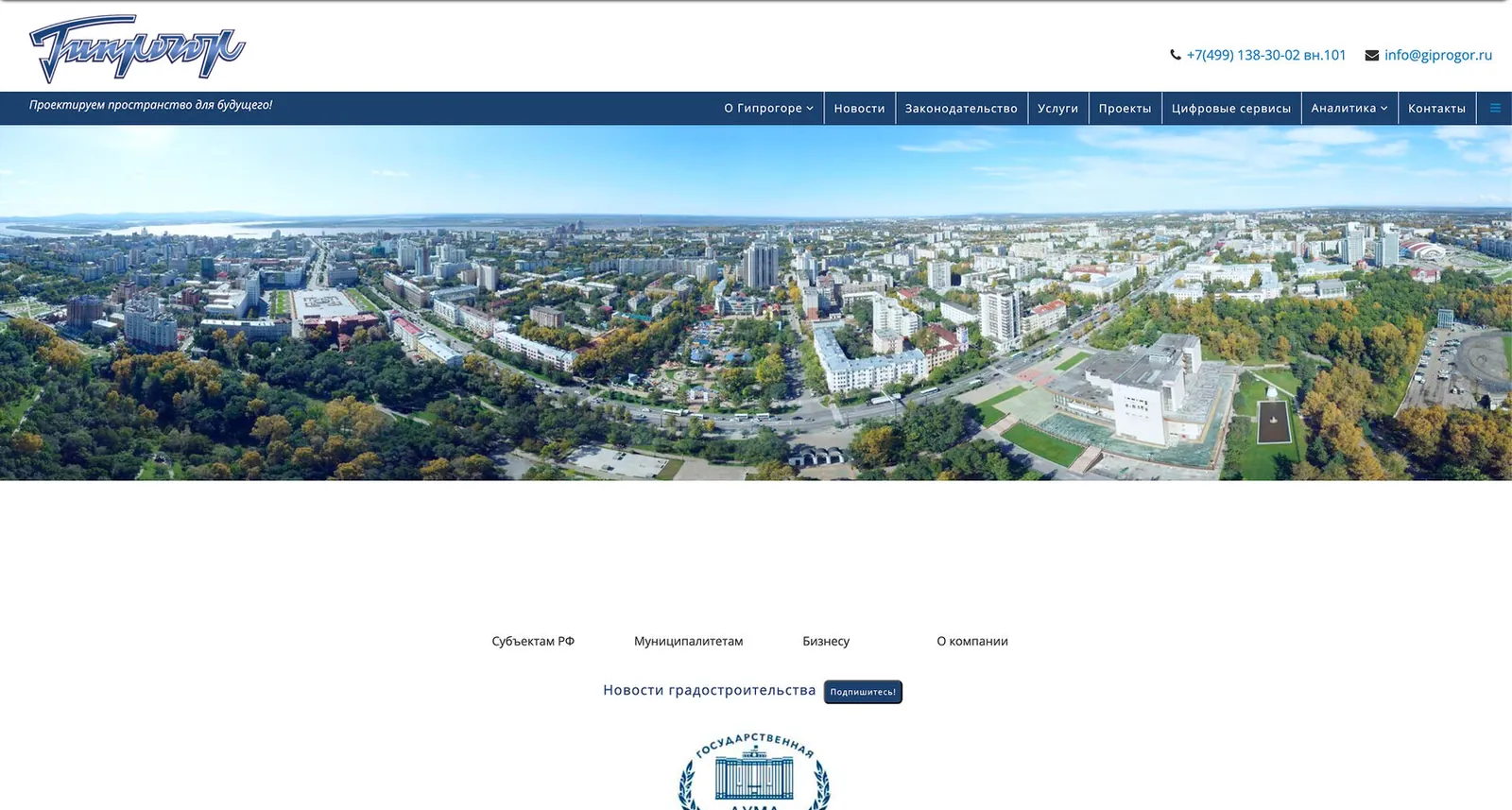Expand the О Гипрогоре dropdown menu
Viewport: 1512px width, 810px height.
pos(768,109)
